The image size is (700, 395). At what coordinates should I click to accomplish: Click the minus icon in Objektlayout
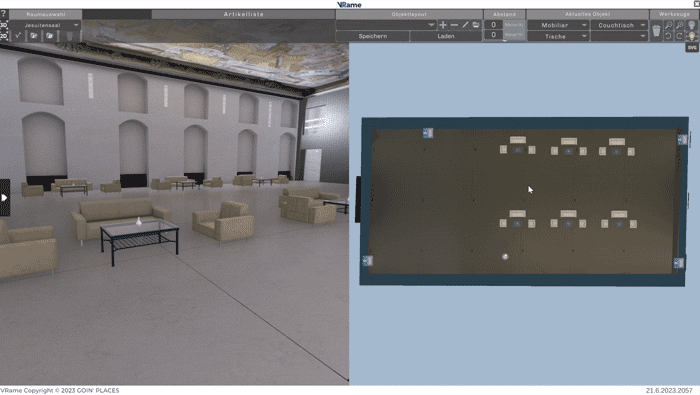pyautogui.click(x=454, y=25)
